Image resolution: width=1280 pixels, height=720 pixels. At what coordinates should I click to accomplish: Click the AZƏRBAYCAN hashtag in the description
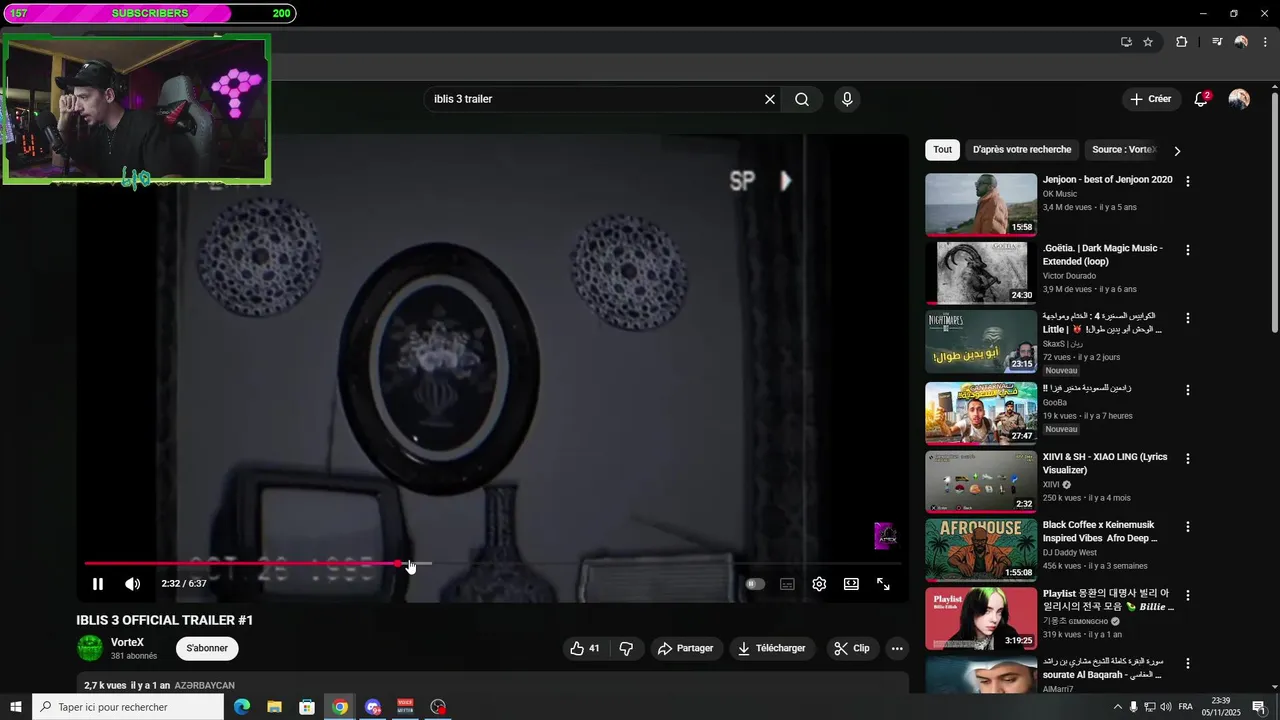pyautogui.click(x=205, y=686)
